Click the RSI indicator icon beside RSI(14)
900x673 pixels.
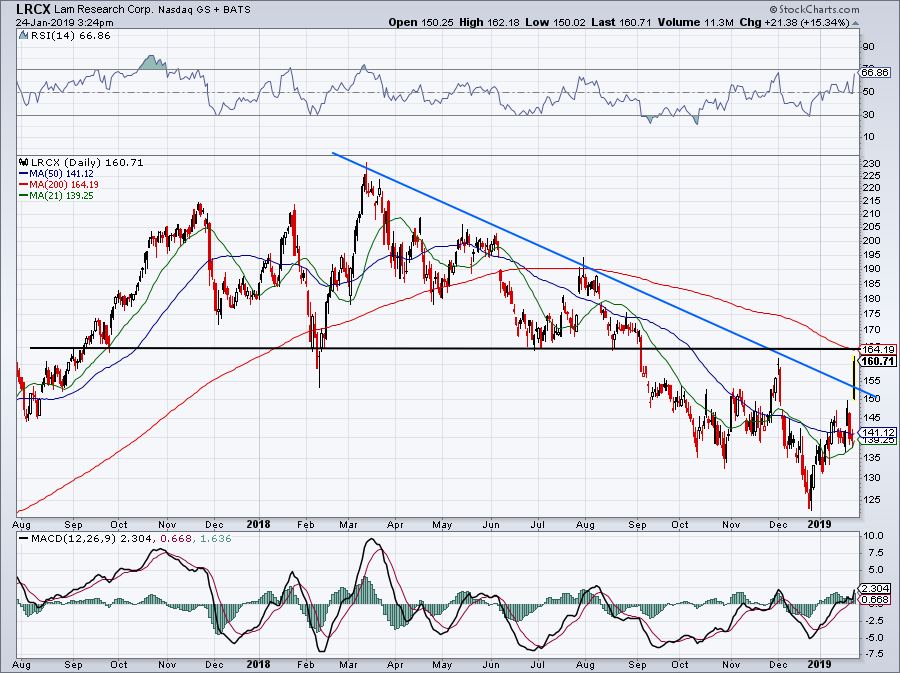click(x=23, y=36)
